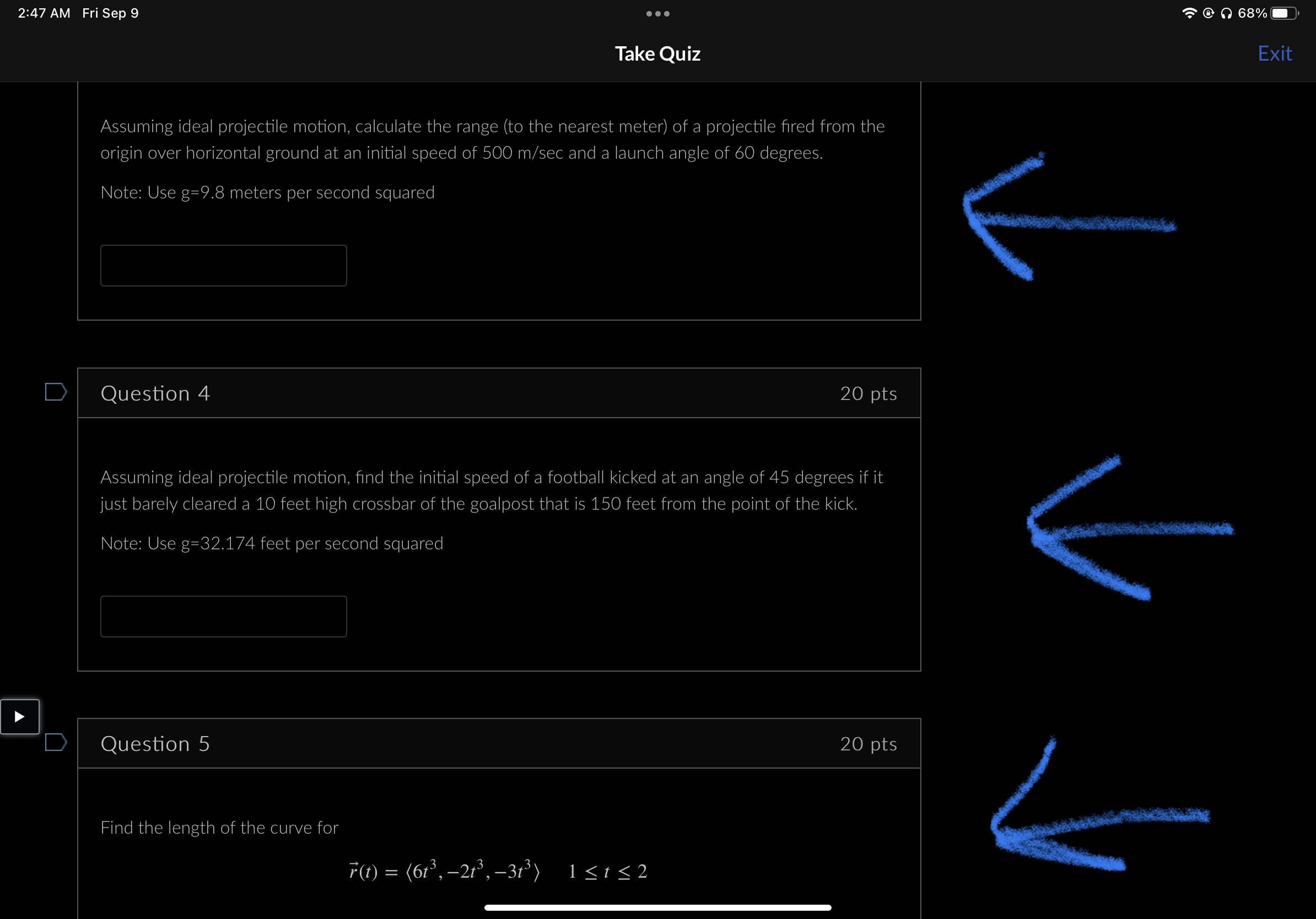Click the play button icon
1316x919 pixels.
point(20,716)
